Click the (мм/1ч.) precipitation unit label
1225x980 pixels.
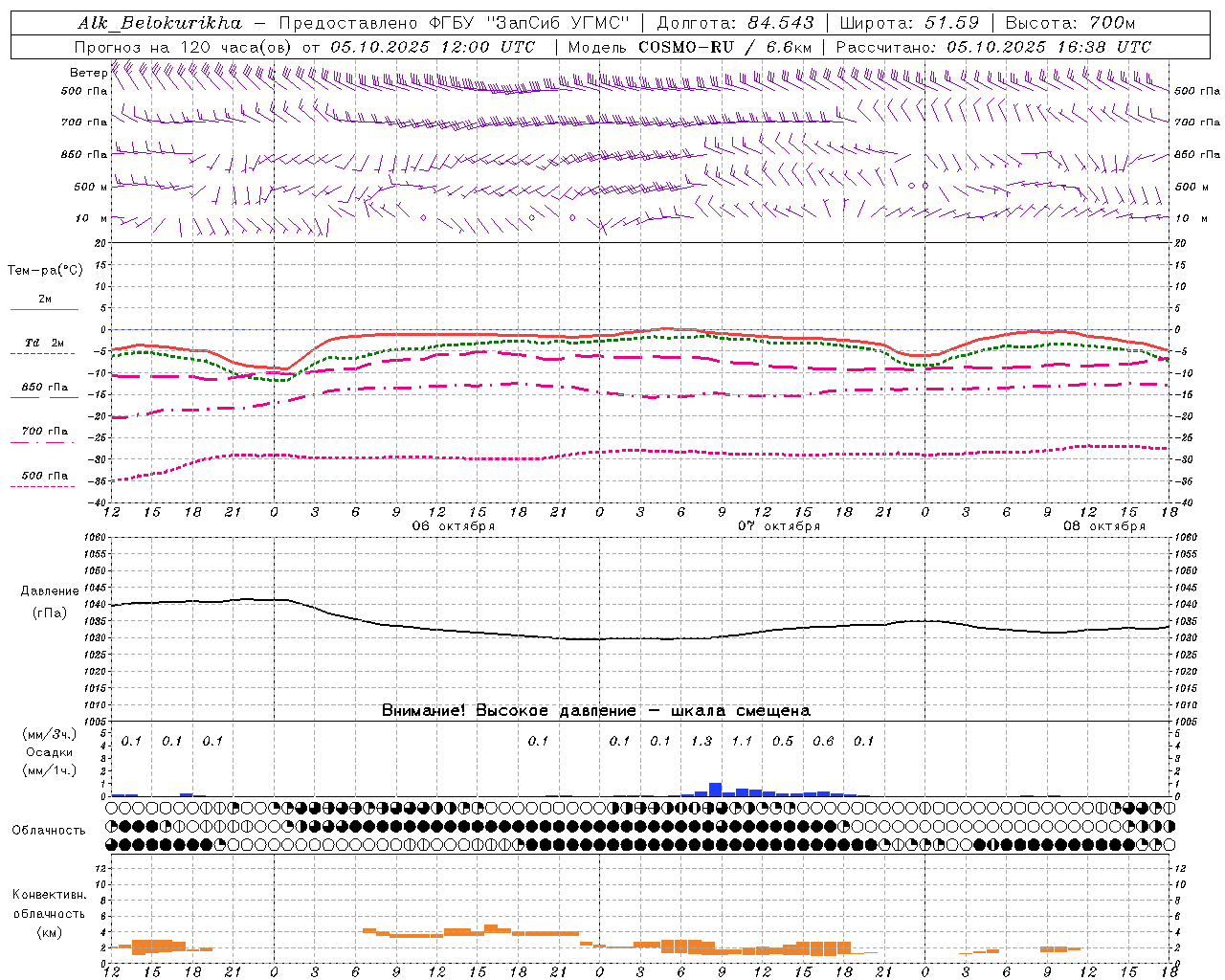(x=50, y=770)
